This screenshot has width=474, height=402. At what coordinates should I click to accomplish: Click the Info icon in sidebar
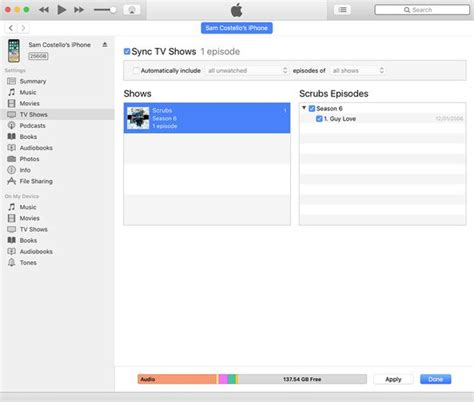pyautogui.click(x=12, y=170)
